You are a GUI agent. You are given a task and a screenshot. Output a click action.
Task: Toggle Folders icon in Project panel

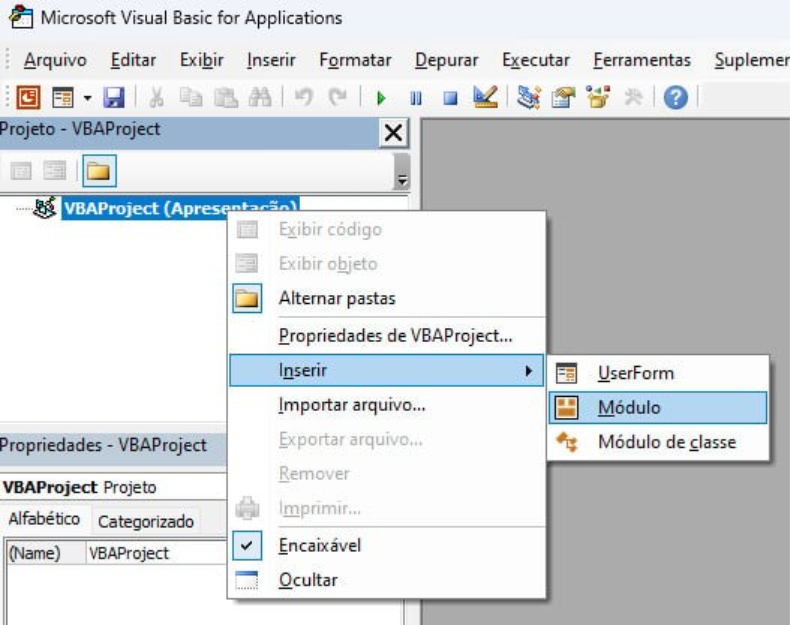[x=99, y=171]
